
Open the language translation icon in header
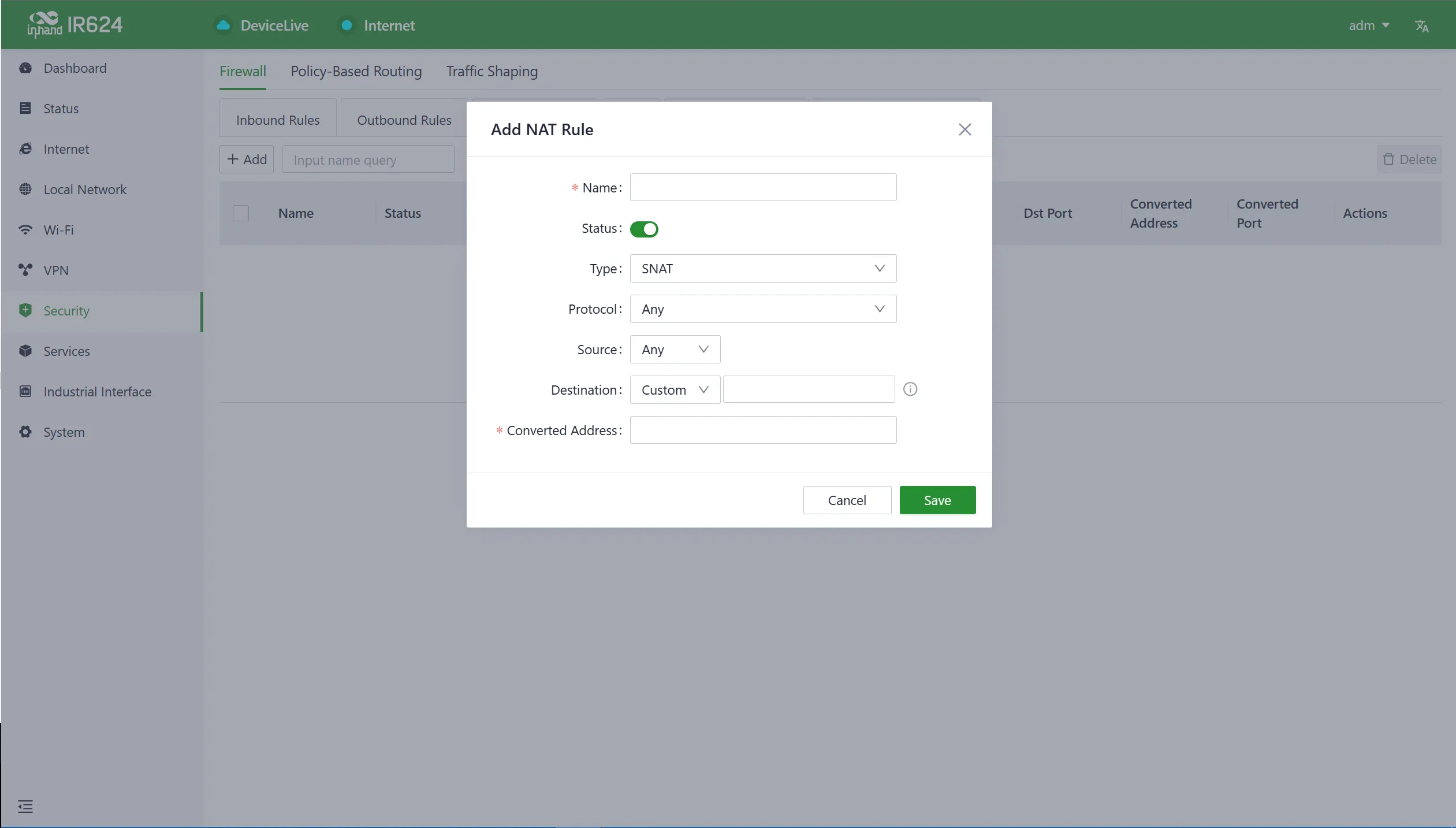point(1422,26)
